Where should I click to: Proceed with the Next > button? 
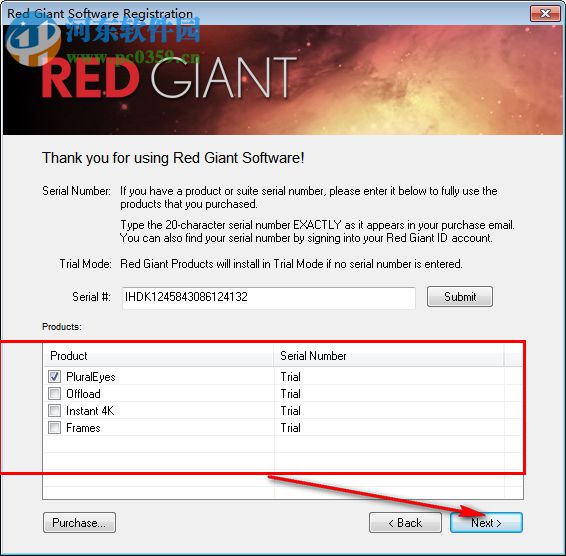coord(486,522)
